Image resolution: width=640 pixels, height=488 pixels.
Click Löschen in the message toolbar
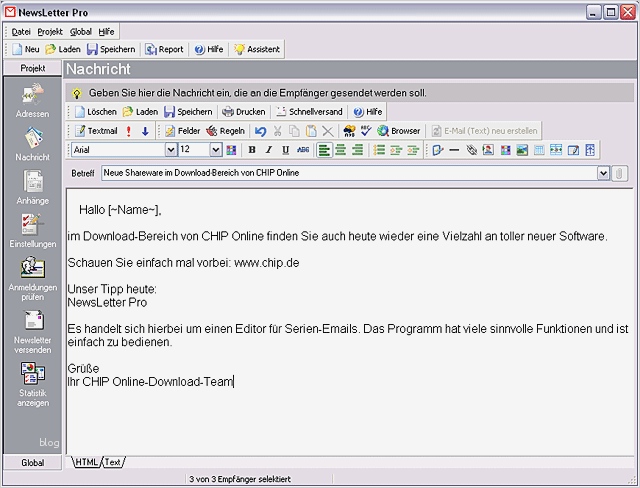coord(96,112)
